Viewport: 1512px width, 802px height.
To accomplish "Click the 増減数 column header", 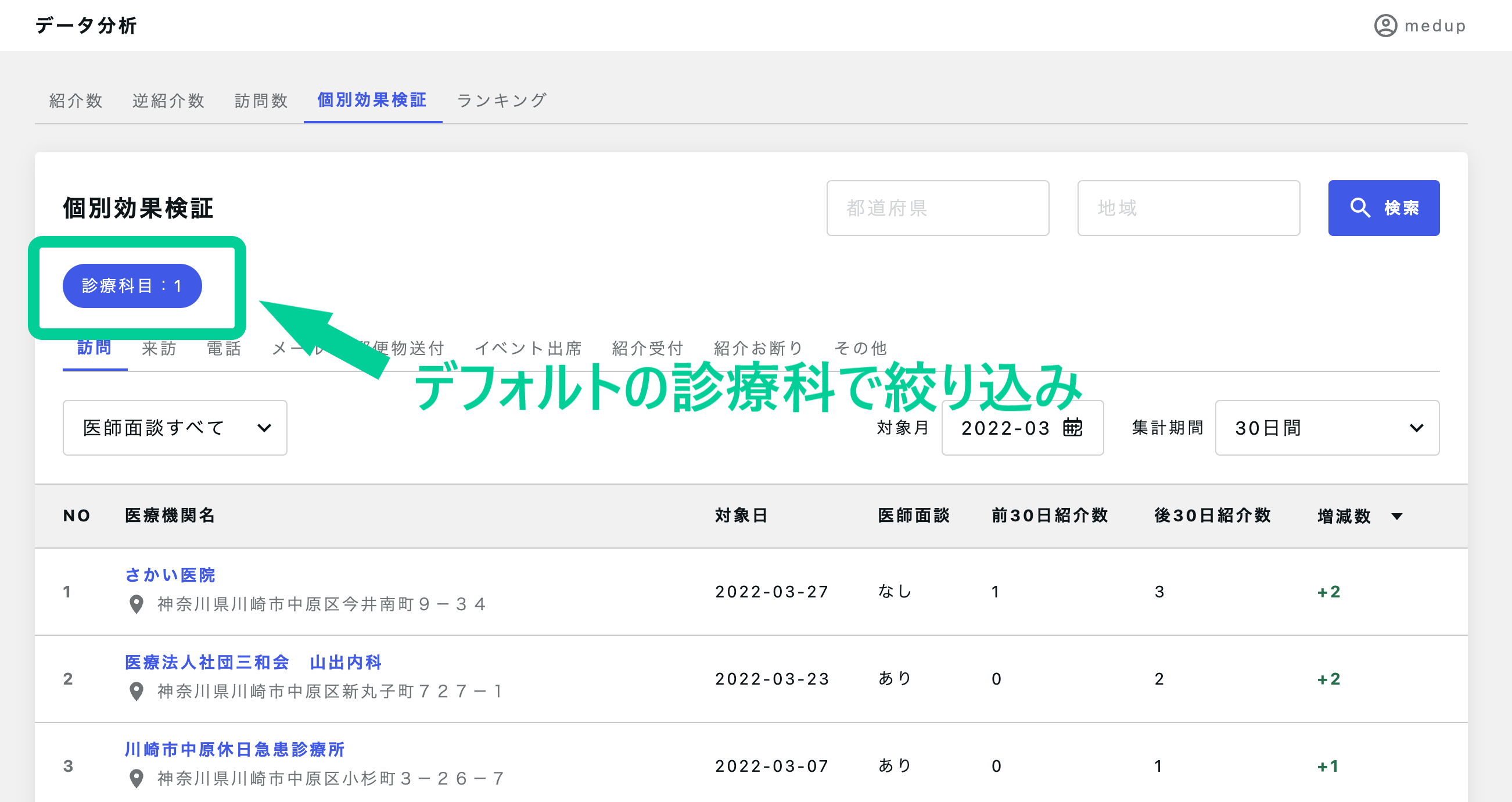I will point(1344,516).
